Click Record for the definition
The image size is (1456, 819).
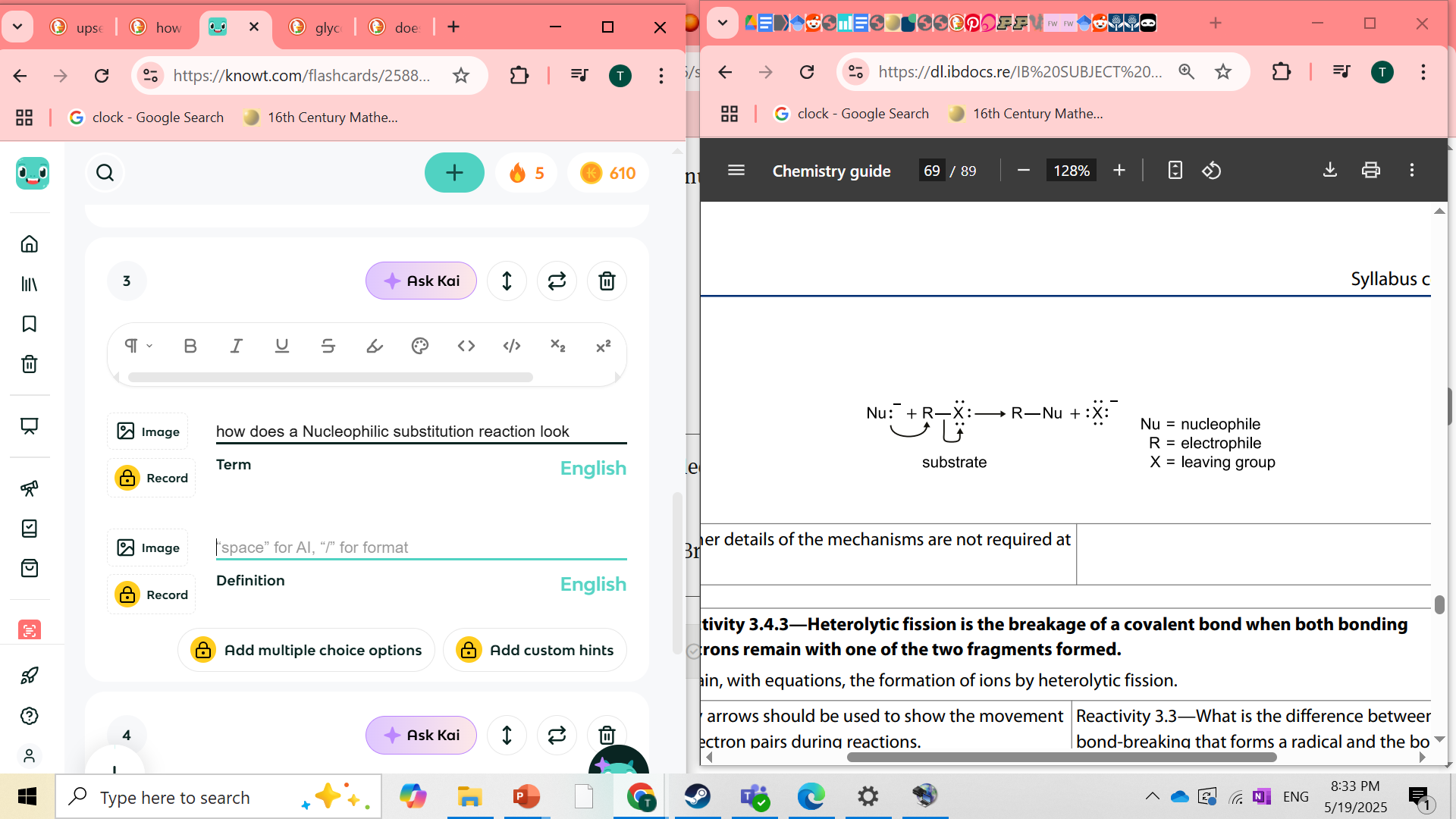click(152, 595)
